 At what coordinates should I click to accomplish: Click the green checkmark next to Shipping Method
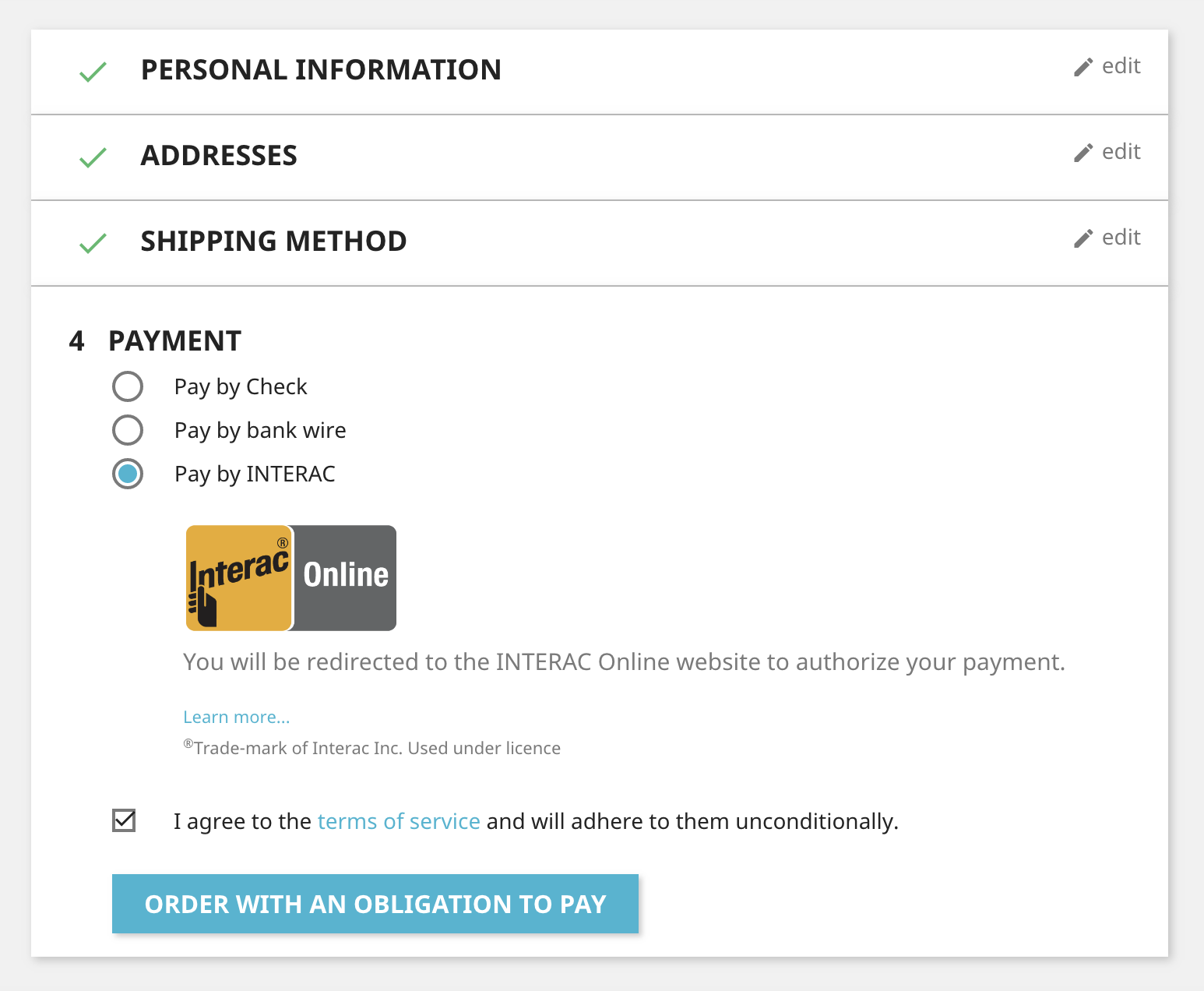pyautogui.click(x=93, y=244)
